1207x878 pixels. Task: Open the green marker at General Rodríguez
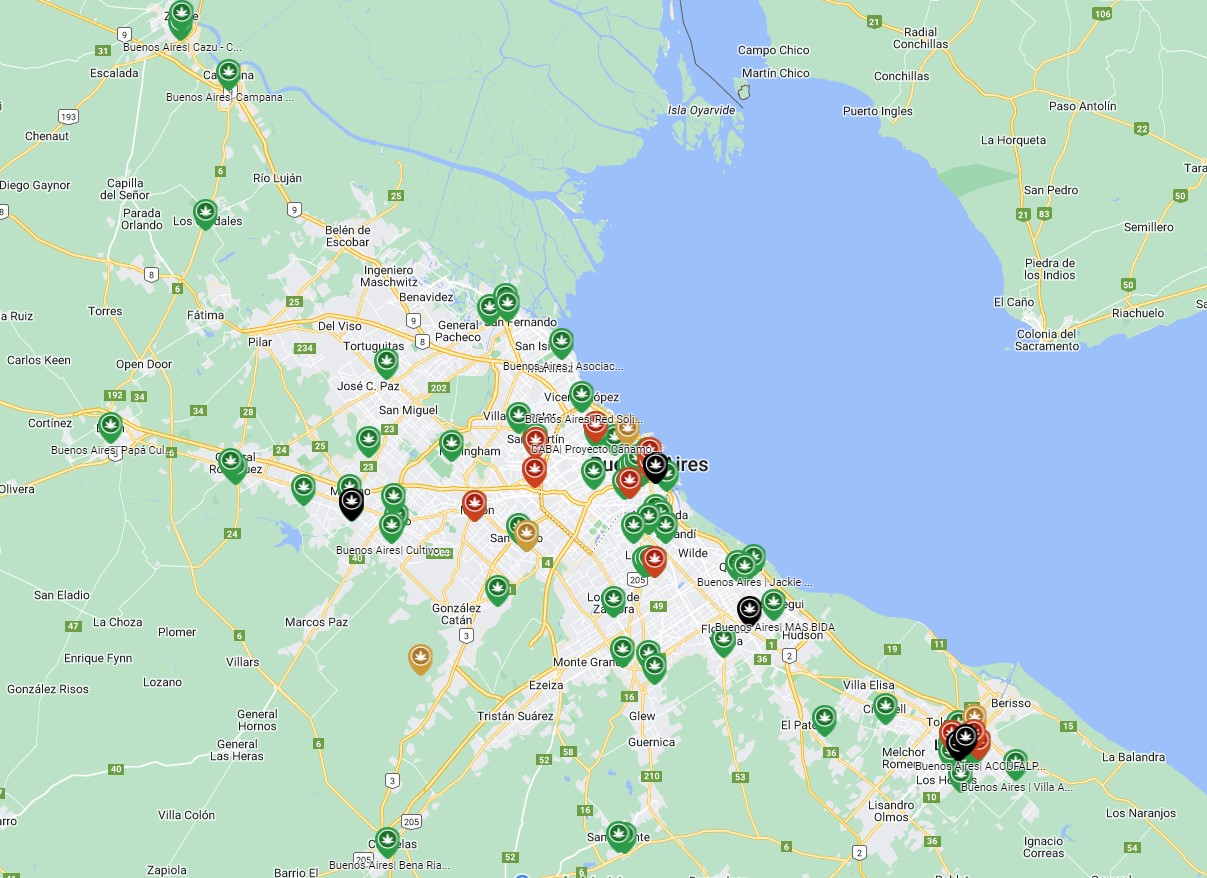point(232,463)
